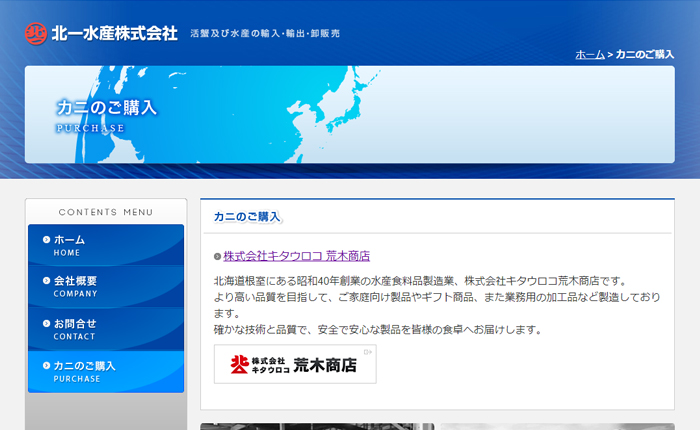Click the red 北一水産 company logo icon
700x430 pixels.
point(36,33)
